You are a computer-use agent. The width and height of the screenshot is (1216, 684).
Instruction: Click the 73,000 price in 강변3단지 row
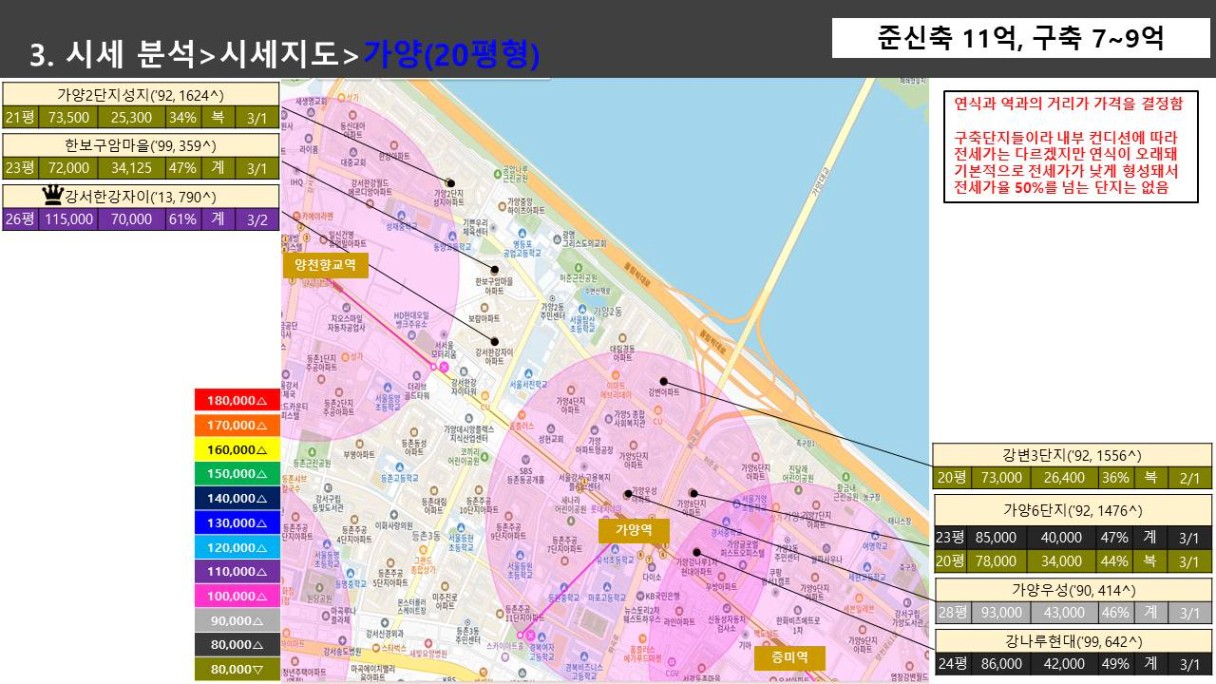click(x=1001, y=478)
